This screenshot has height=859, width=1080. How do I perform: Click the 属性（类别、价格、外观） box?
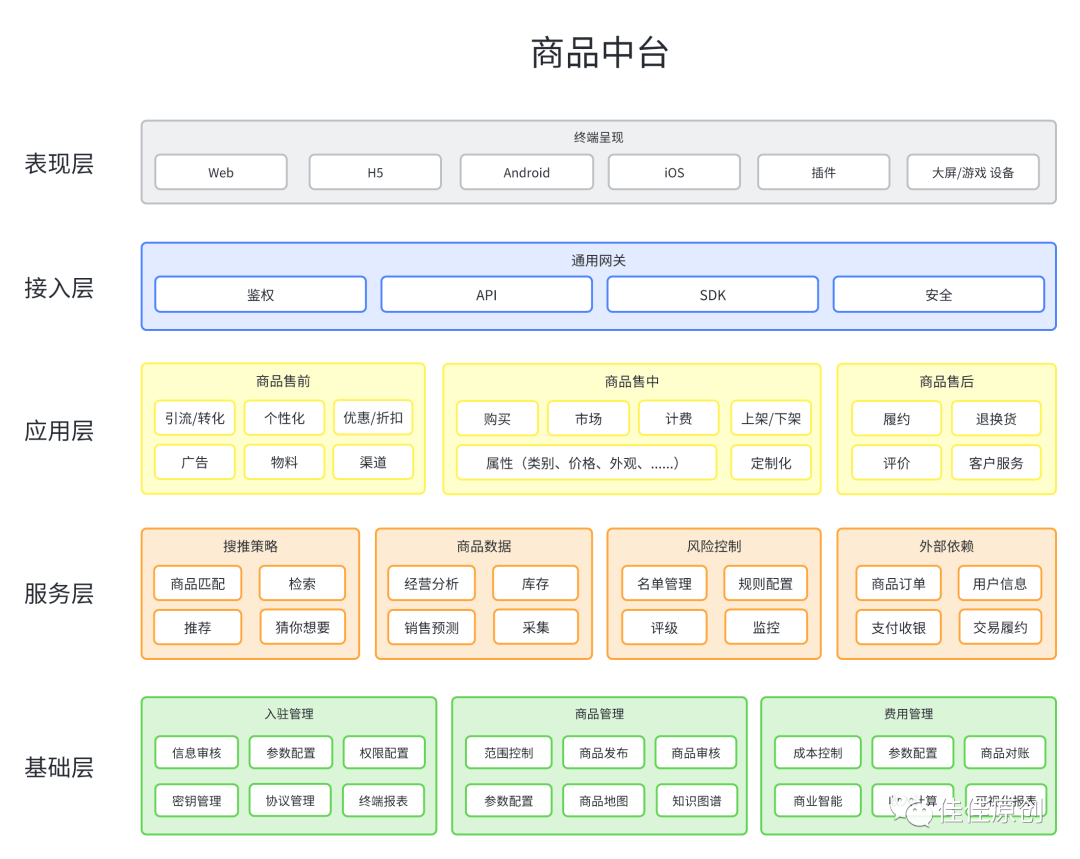coord(586,463)
